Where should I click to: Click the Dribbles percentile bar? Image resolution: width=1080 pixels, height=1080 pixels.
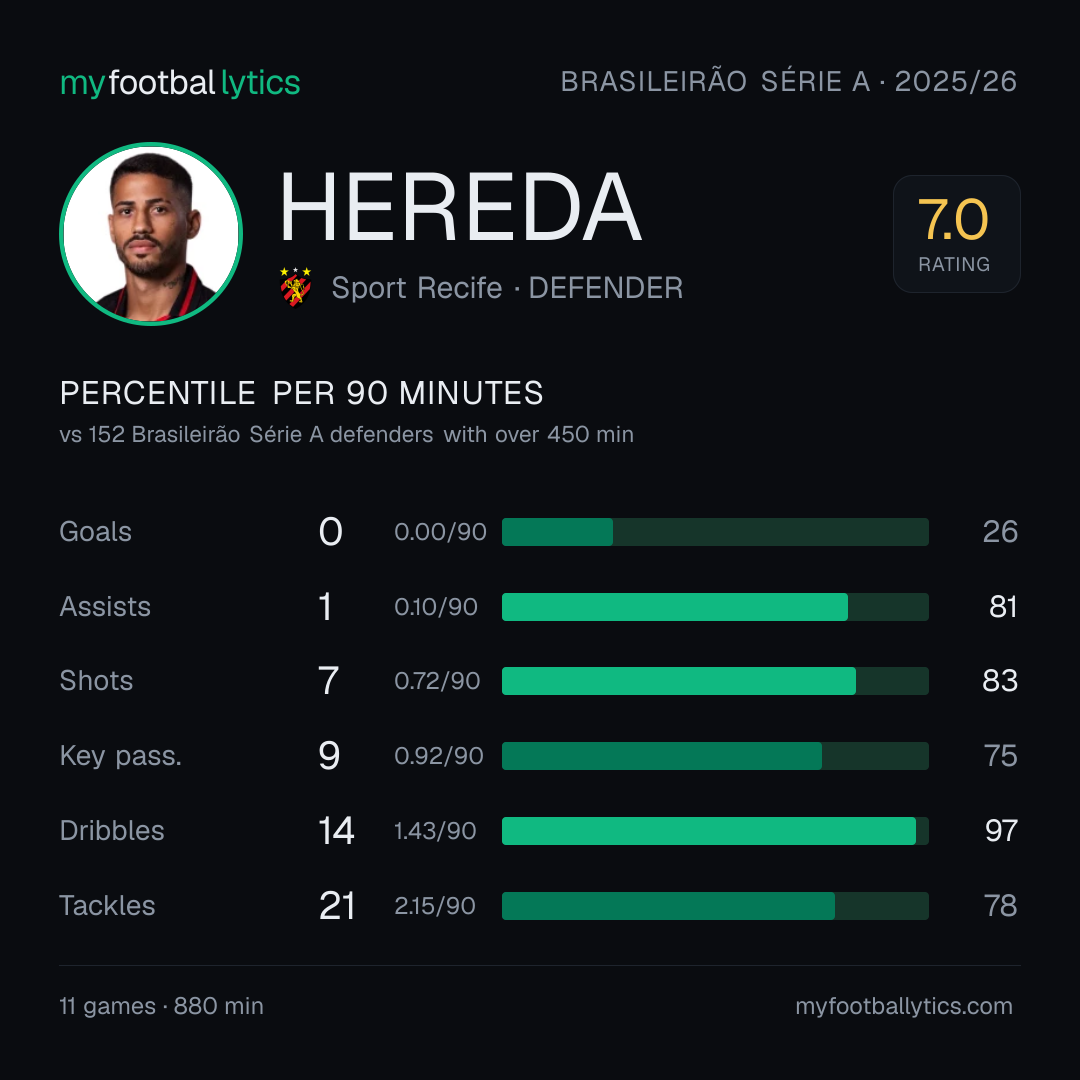point(715,831)
